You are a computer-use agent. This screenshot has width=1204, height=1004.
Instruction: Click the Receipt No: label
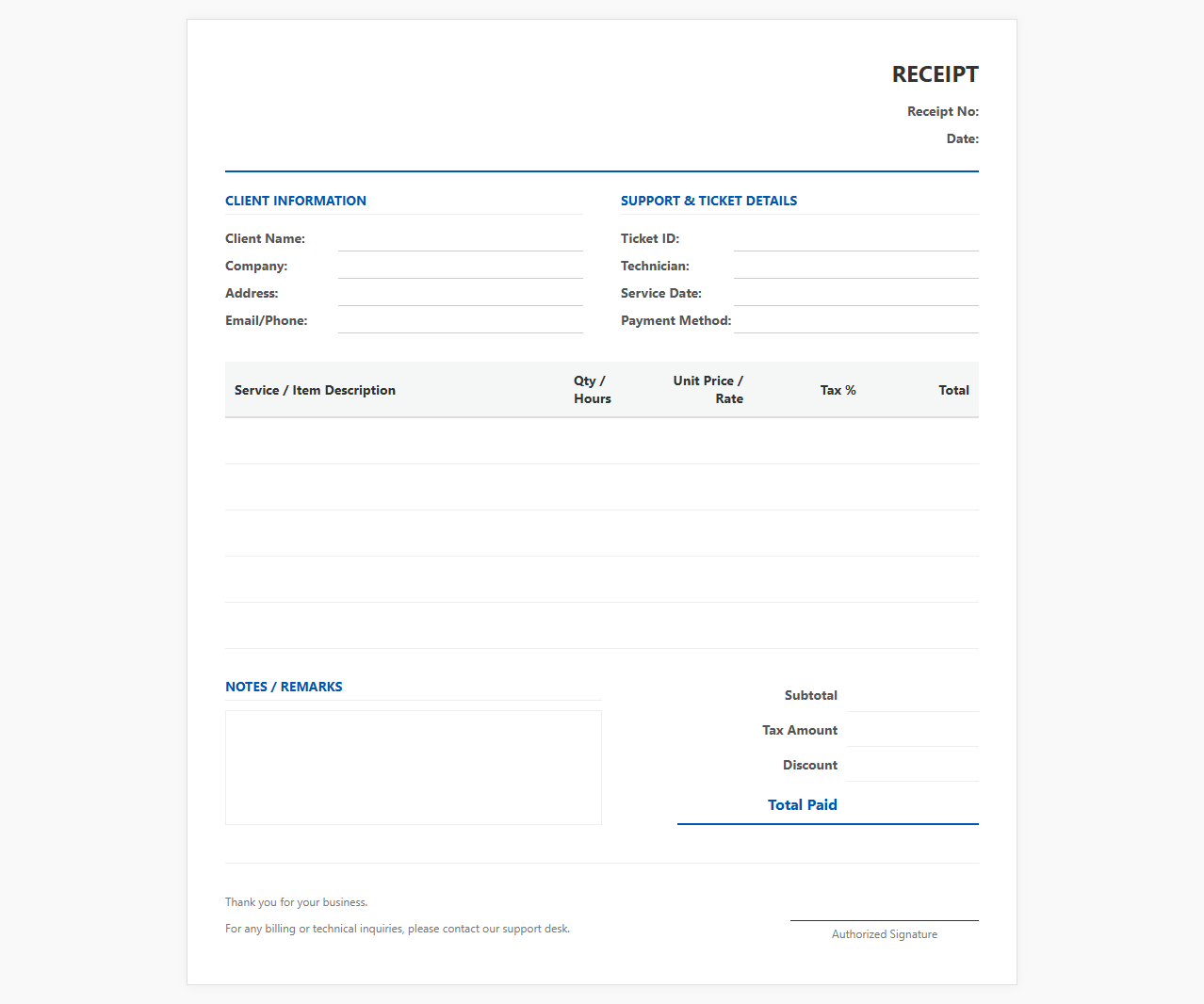tap(943, 111)
